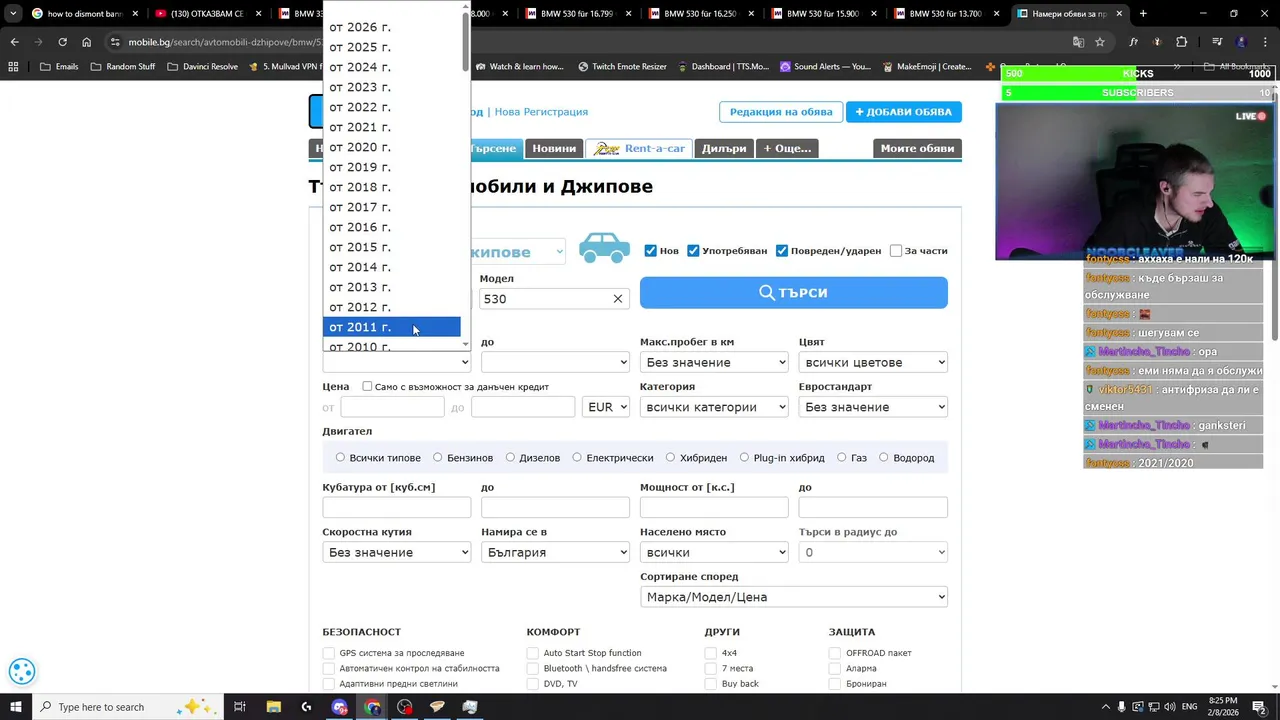Screen dimensions: 1280x720
Task: Select the Дизелов engine radio button
Action: click(x=510, y=458)
